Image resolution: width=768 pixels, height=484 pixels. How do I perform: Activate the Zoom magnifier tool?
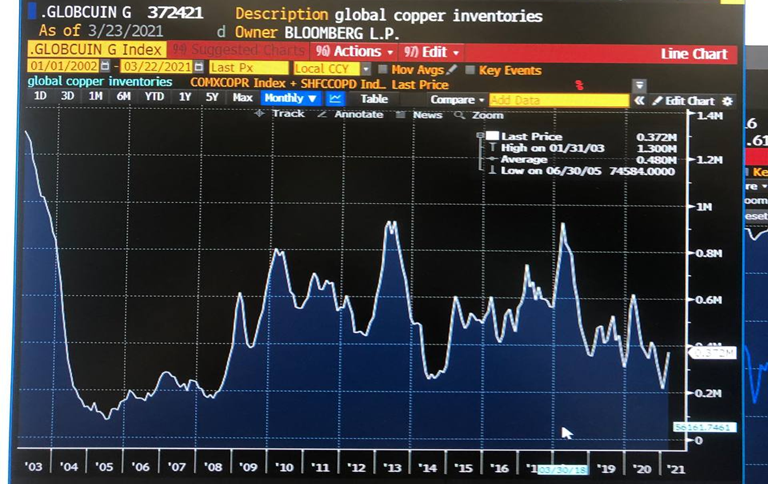(479, 116)
